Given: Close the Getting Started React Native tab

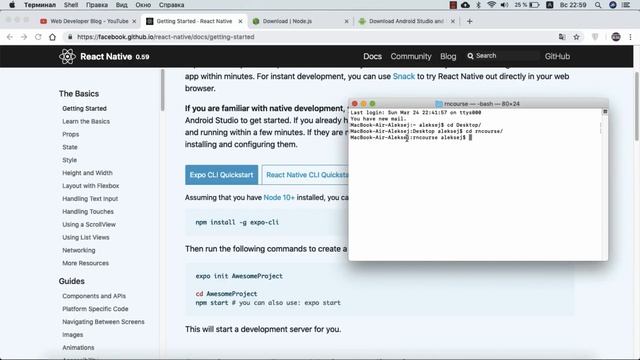Looking at the screenshot, I should click(240, 21).
